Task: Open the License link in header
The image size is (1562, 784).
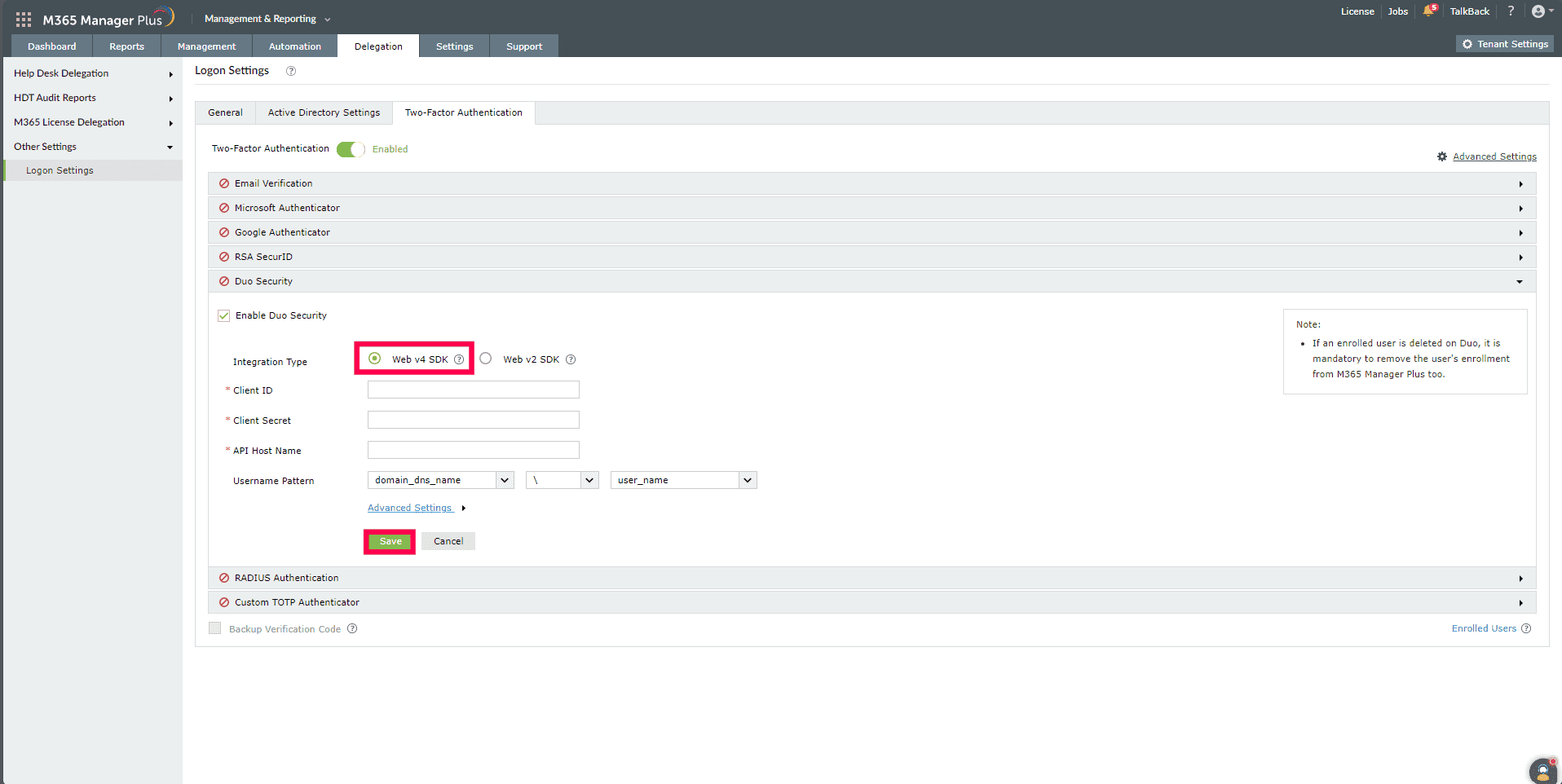Action: [1357, 11]
